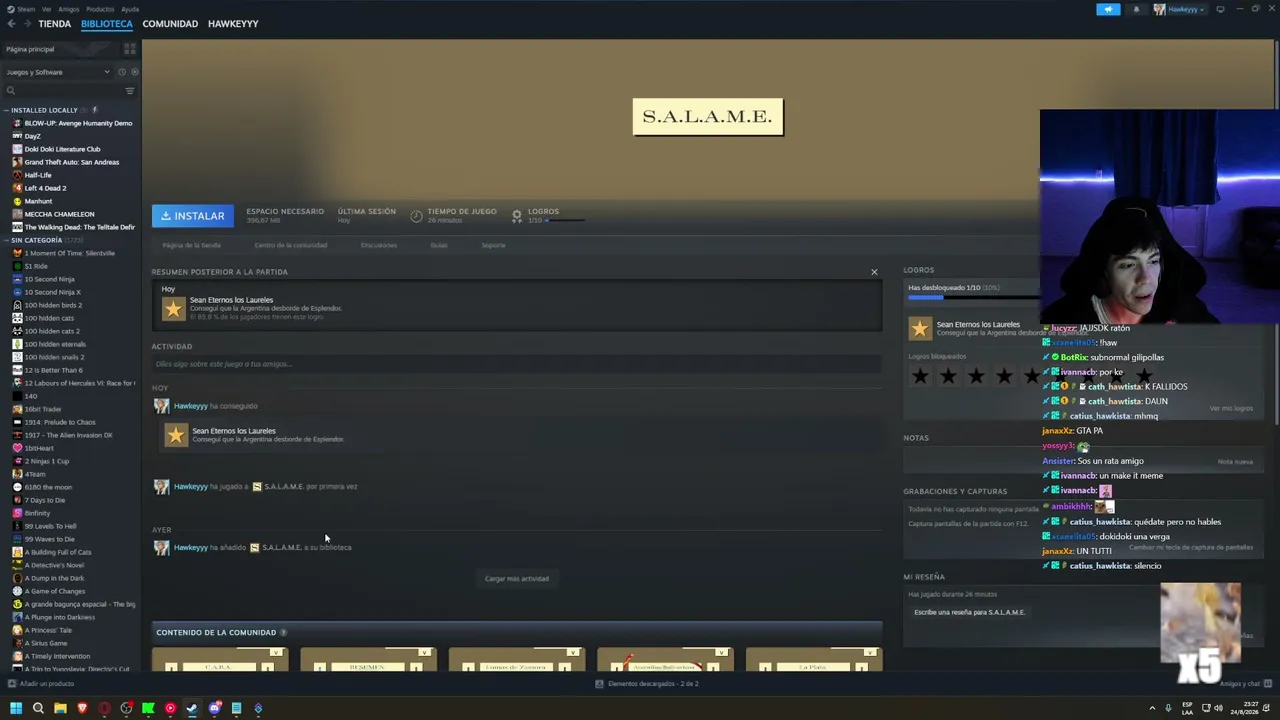Screen dimensions: 1280x720
Task: Click the clock icon beside Tiempo de juego
Action: [x=416, y=215]
